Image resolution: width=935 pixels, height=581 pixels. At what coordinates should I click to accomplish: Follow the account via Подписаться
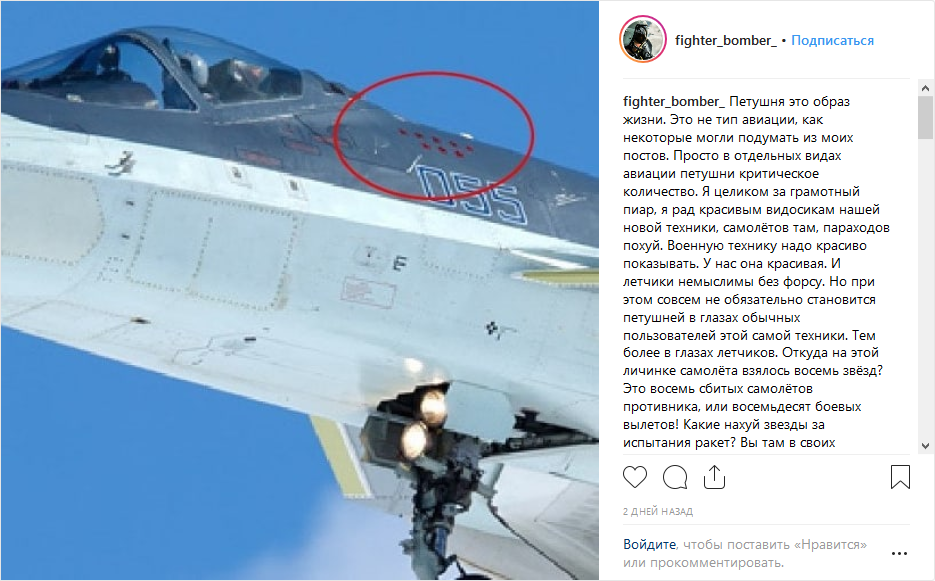832,41
